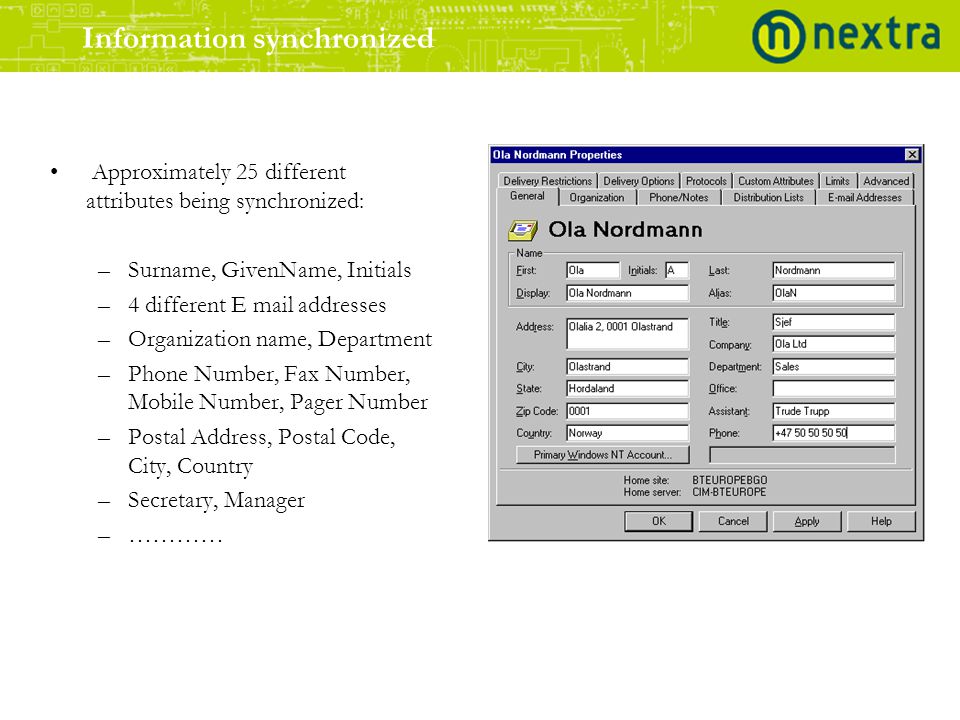
Task: Select the Alias field containing OlaN
Action: click(x=833, y=293)
